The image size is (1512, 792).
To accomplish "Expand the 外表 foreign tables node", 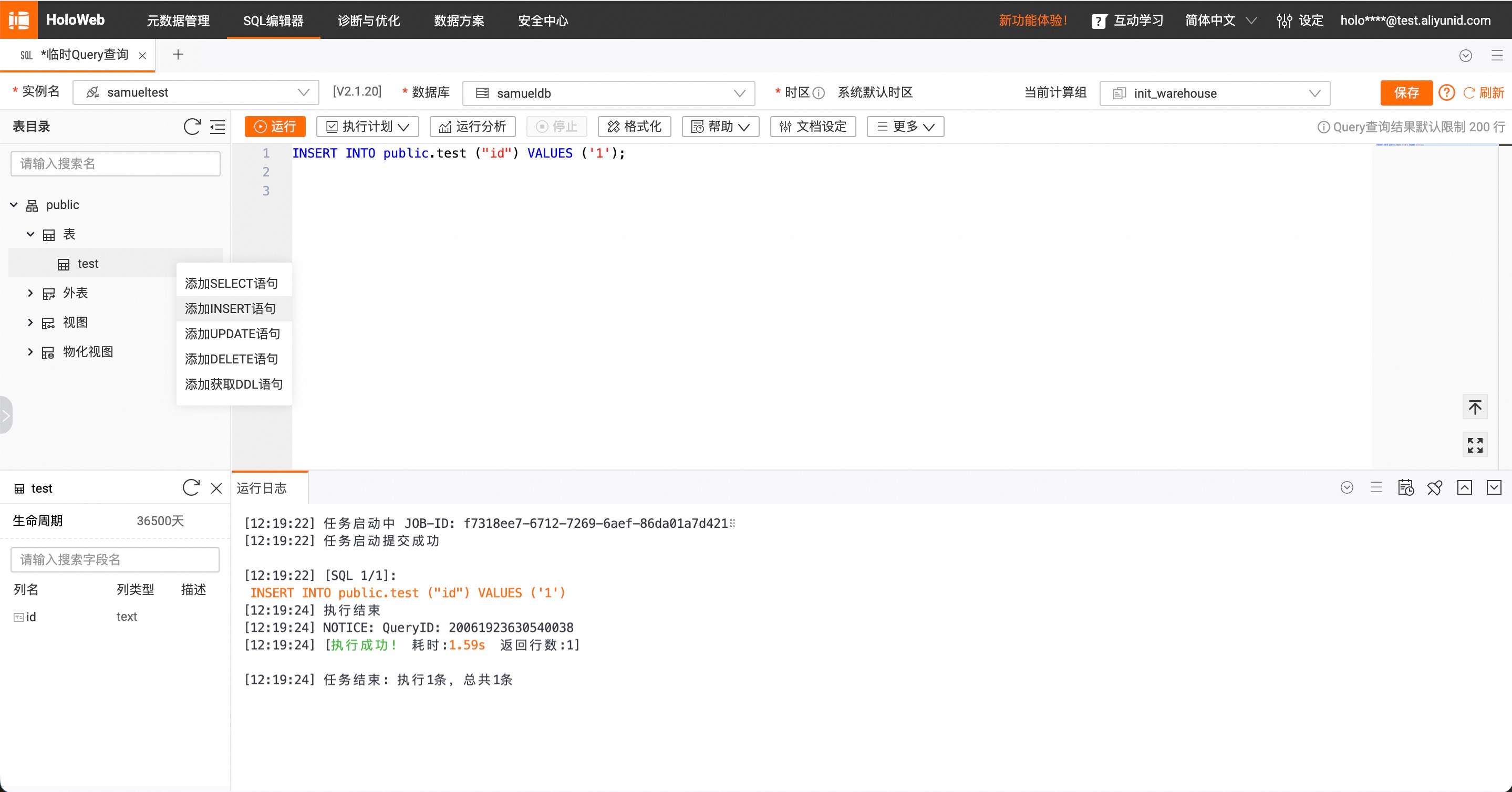I will click(x=30, y=293).
